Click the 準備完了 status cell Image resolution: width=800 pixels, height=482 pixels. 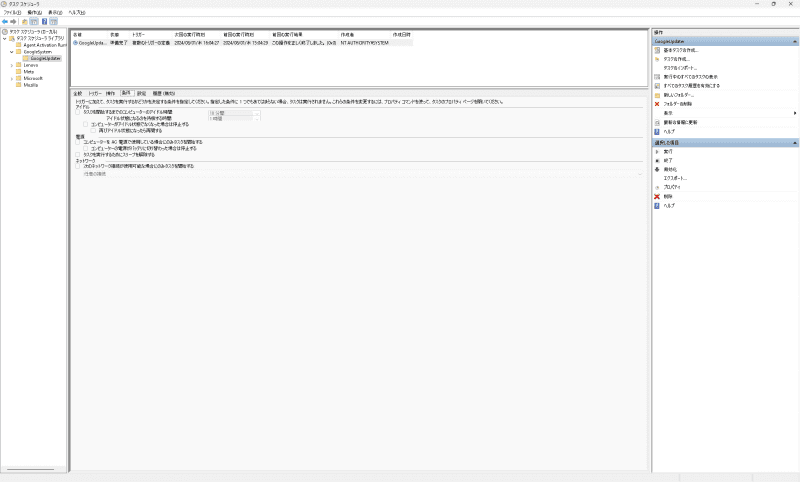(x=118, y=43)
